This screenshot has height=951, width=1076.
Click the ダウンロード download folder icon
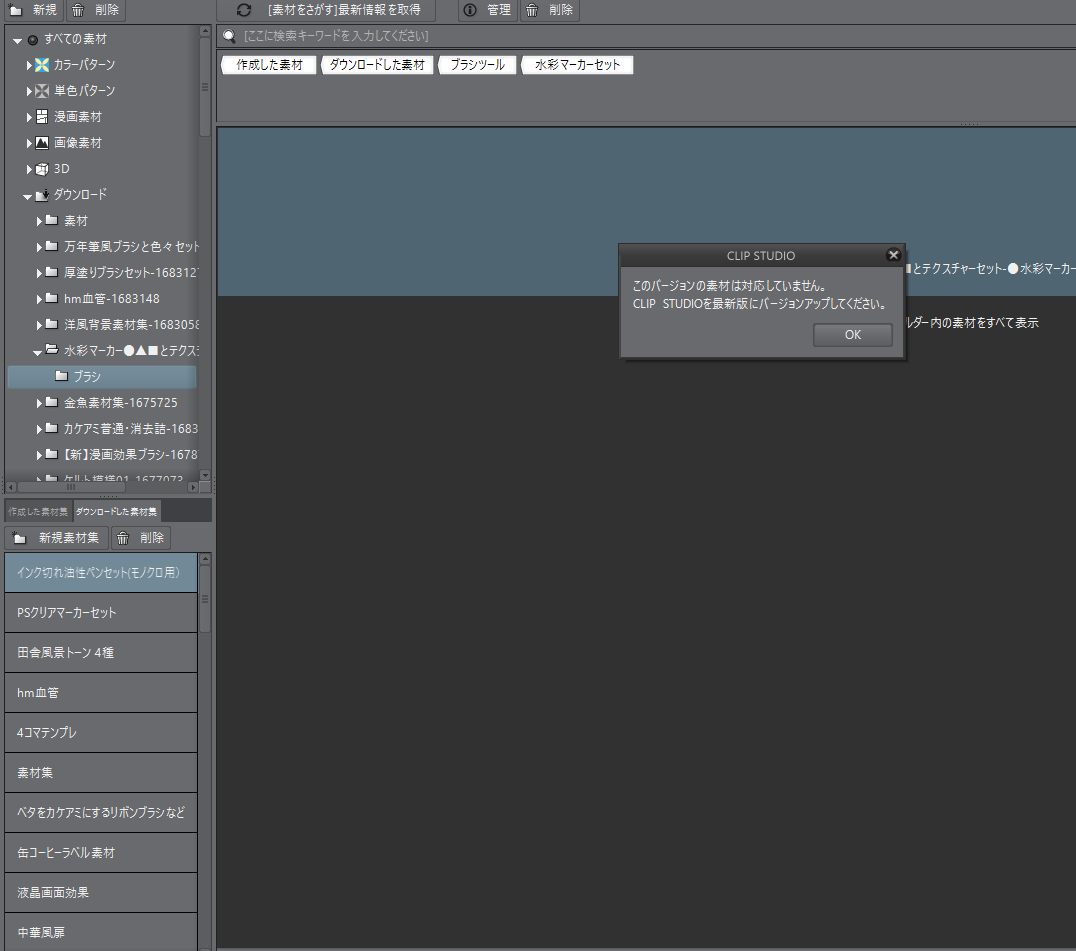click(42, 195)
